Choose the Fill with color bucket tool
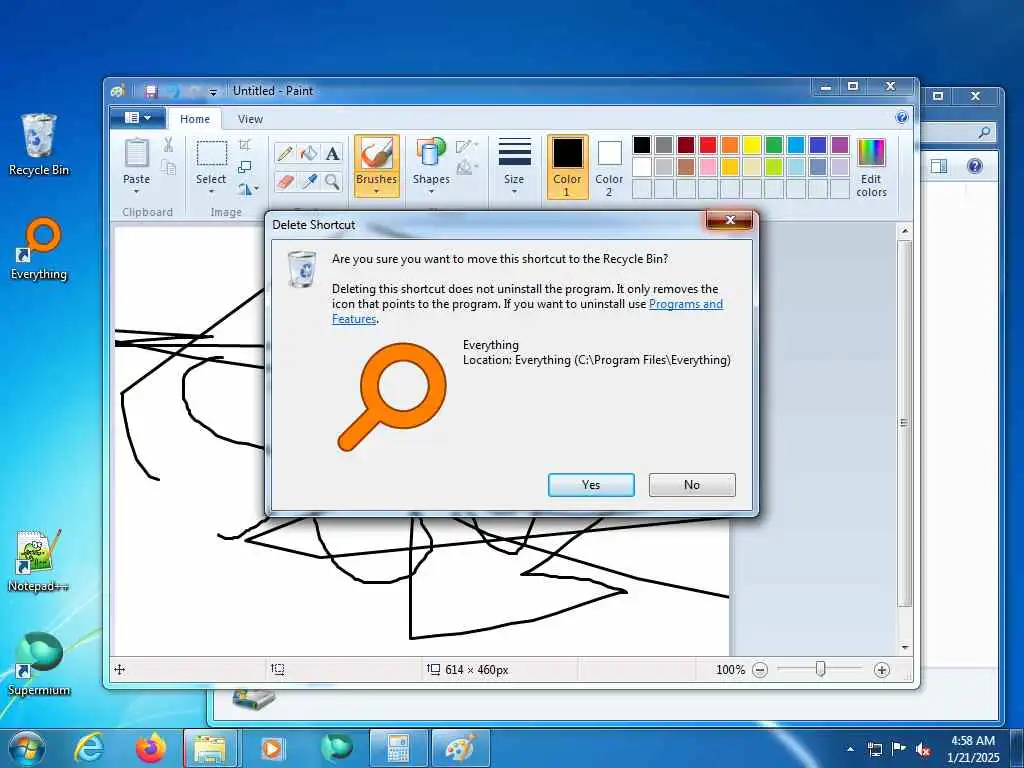 pyautogui.click(x=308, y=153)
